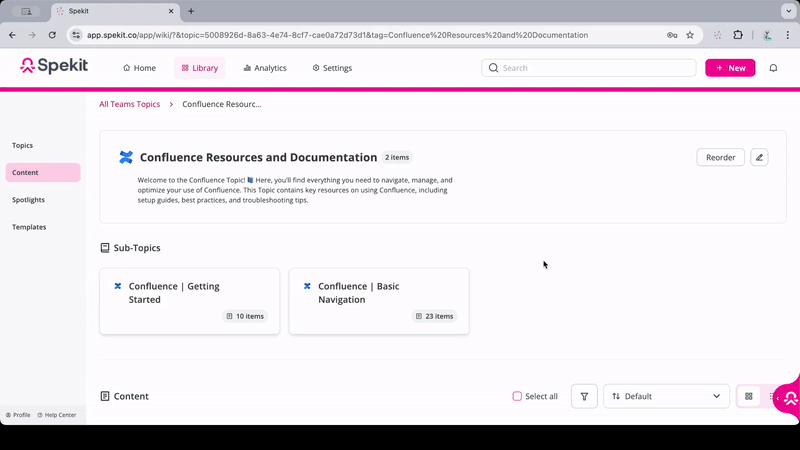
Task: Click the password key icon in the address bar
Action: tap(672, 35)
